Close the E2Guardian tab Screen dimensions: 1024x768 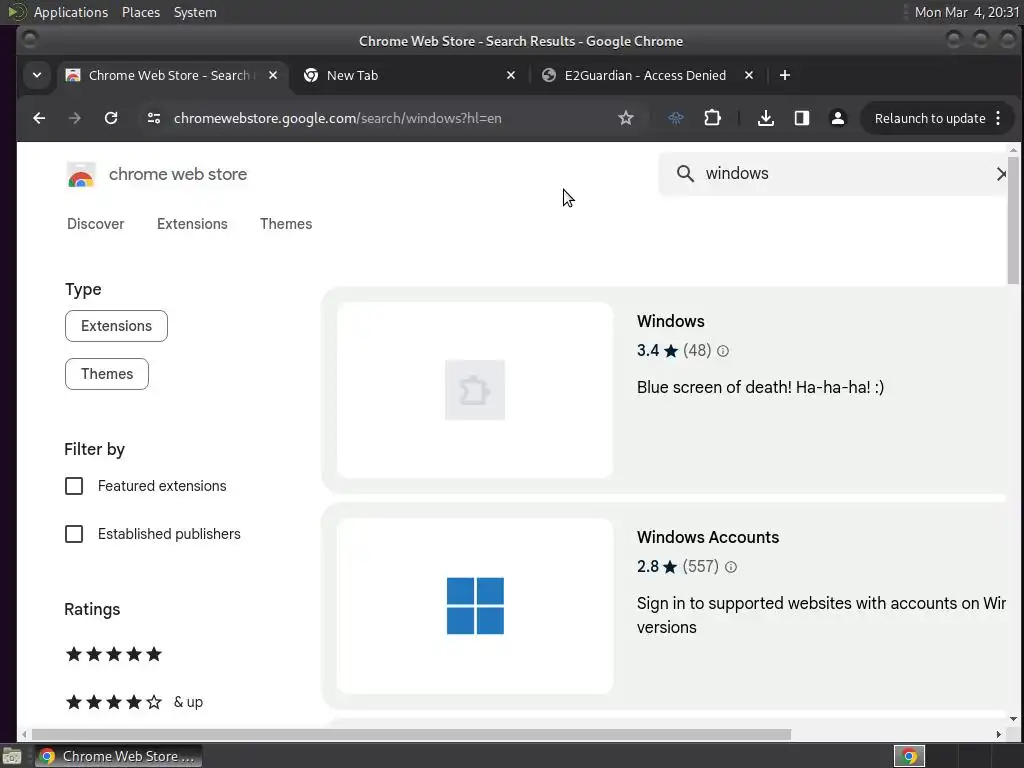[749, 75]
